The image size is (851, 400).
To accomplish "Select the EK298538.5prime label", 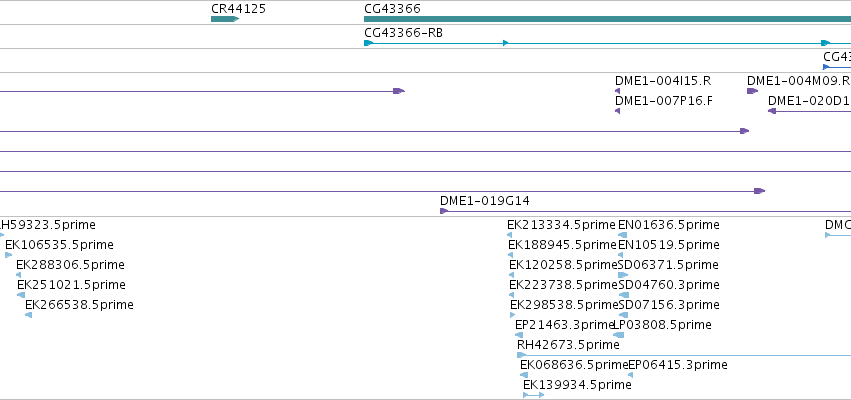I will [x=564, y=305].
